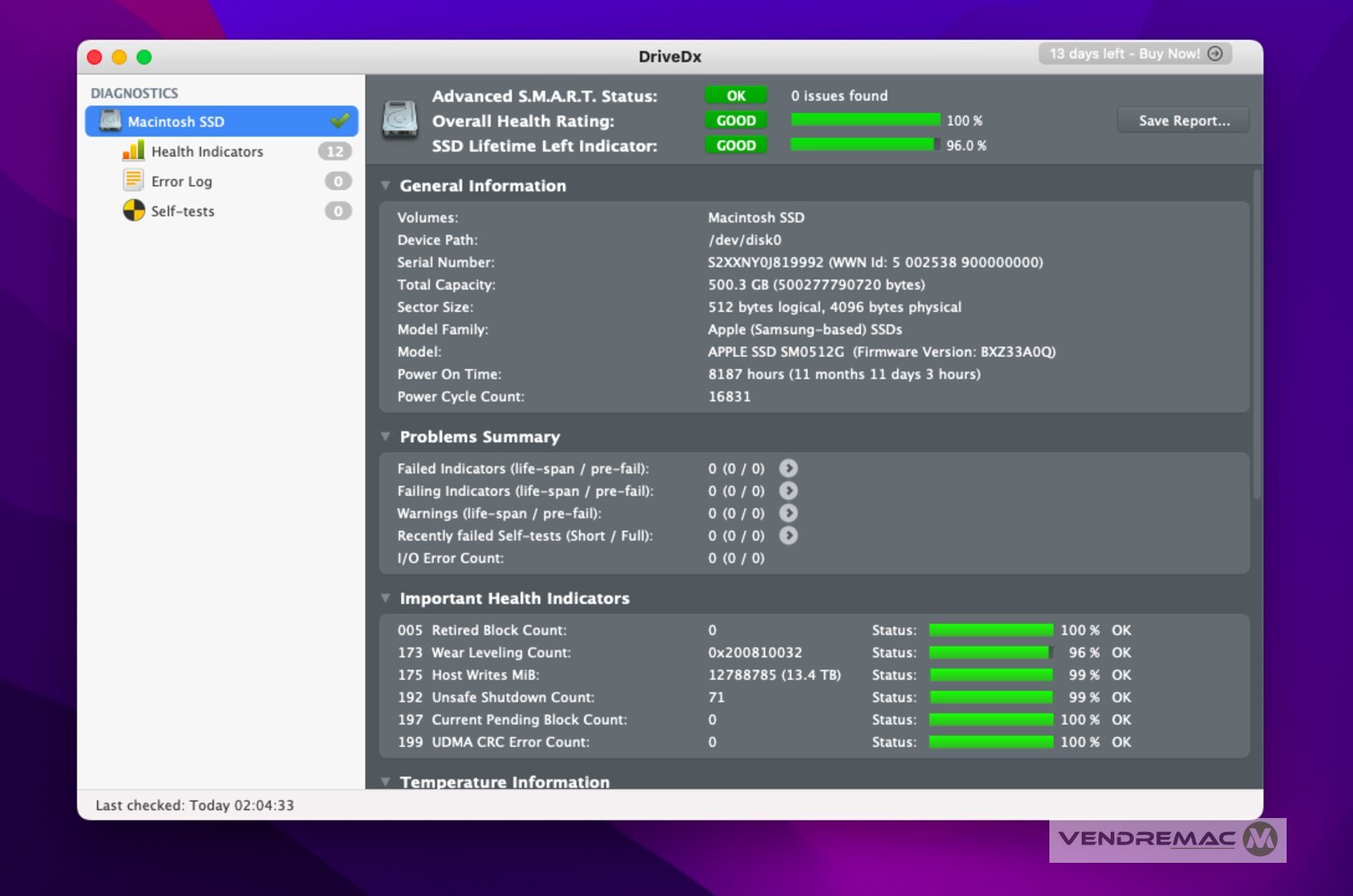Screen dimensions: 1353x896
Task: Open details arrow for Recently failed Self-tests
Action: (789, 536)
